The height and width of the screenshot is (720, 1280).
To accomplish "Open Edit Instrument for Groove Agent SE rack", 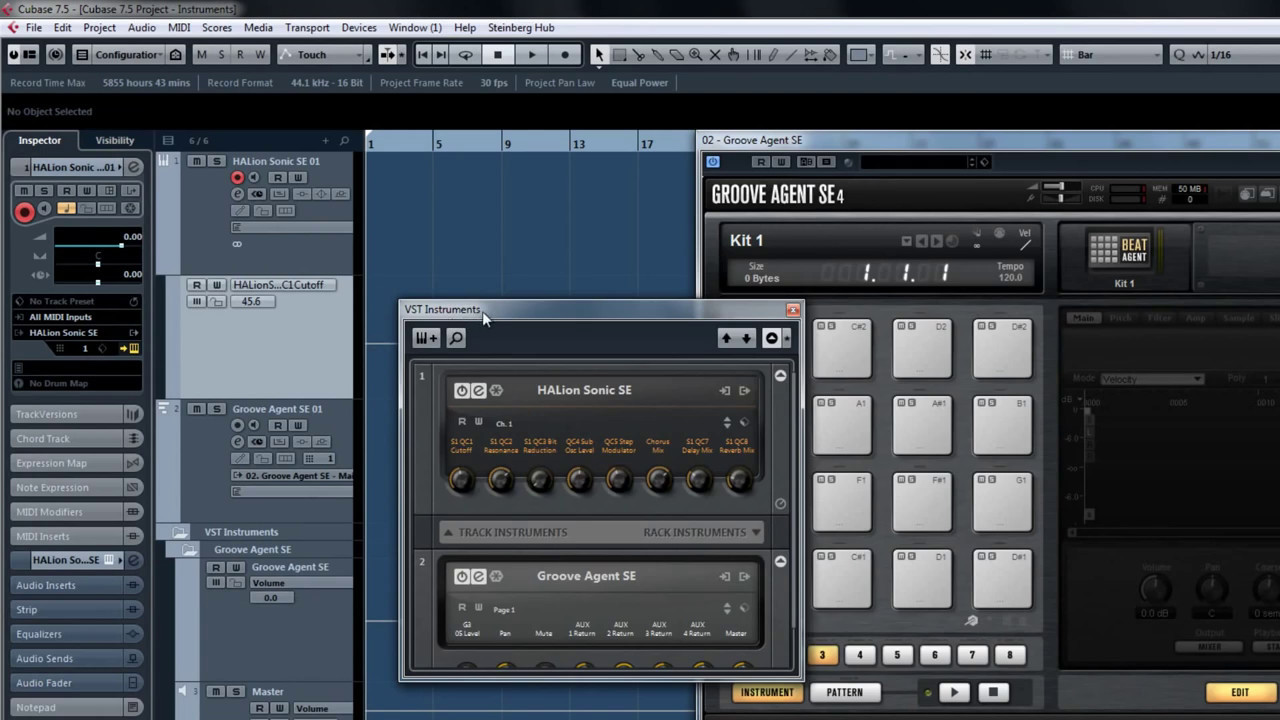I will coord(478,576).
